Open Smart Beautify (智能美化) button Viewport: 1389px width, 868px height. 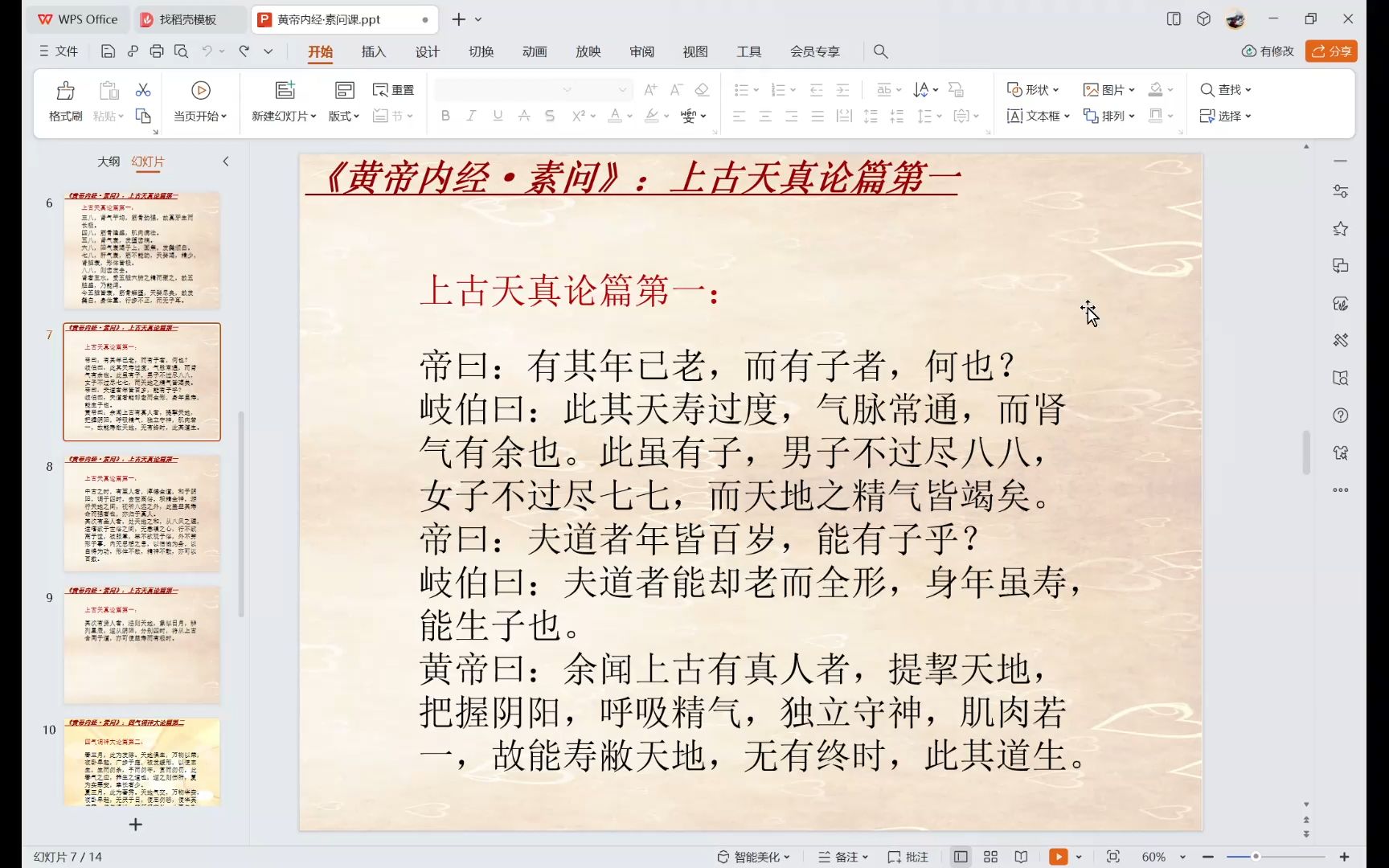point(753,857)
